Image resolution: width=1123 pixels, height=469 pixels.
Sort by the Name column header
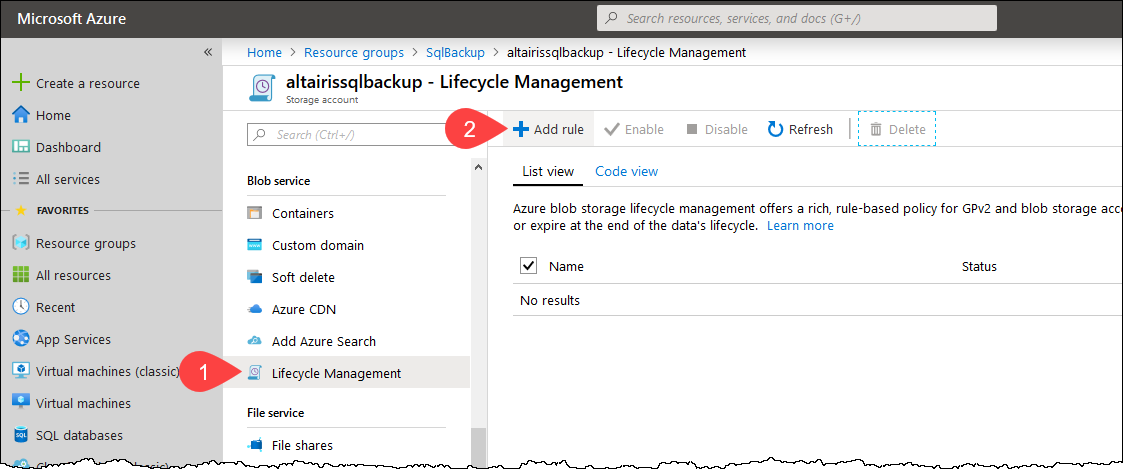pos(566,266)
